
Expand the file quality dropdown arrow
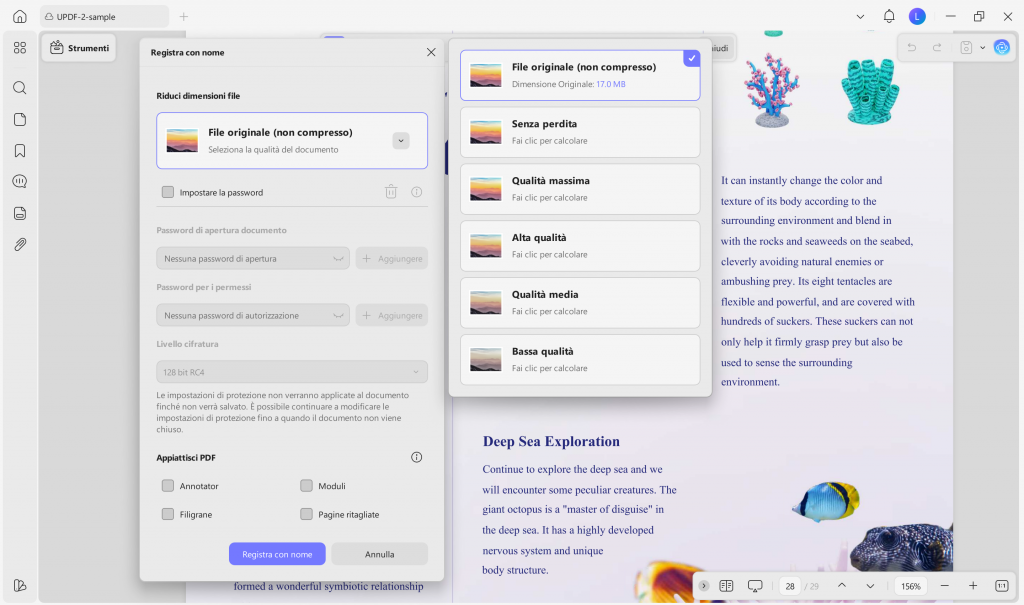click(x=401, y=140)
